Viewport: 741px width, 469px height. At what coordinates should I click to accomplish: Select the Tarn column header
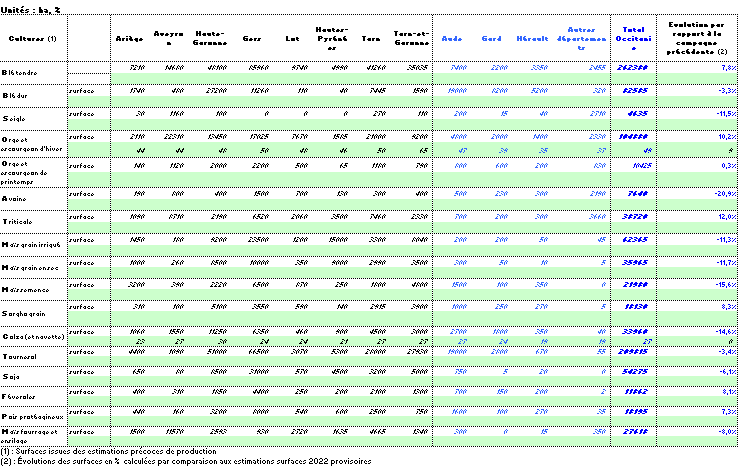point(371,38)
